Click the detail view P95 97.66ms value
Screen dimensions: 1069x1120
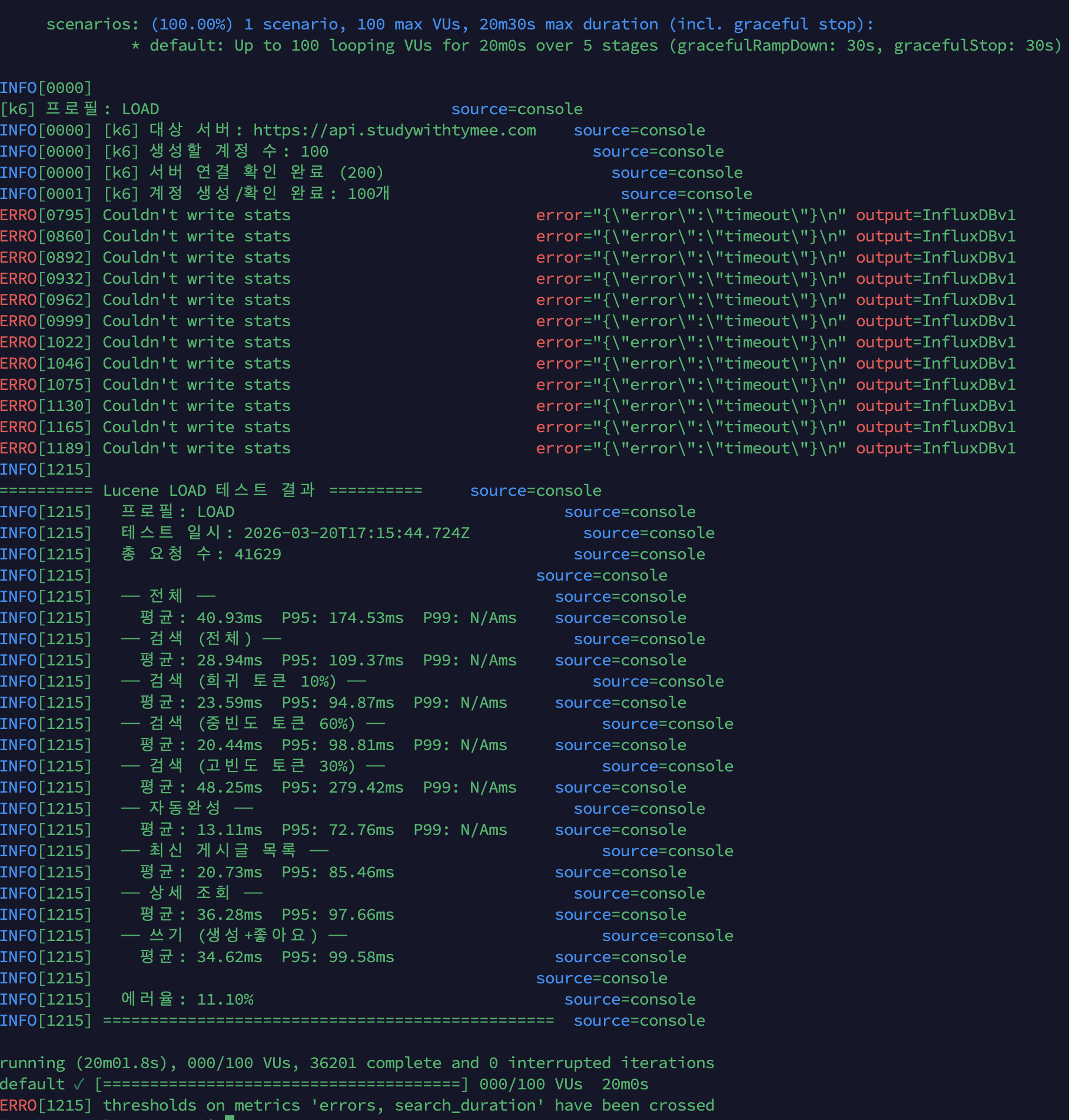361,914
